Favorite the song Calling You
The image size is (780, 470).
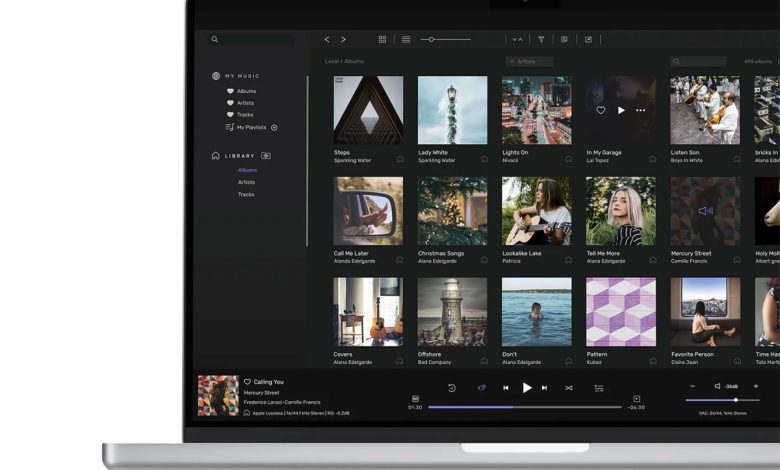[247, 382]
